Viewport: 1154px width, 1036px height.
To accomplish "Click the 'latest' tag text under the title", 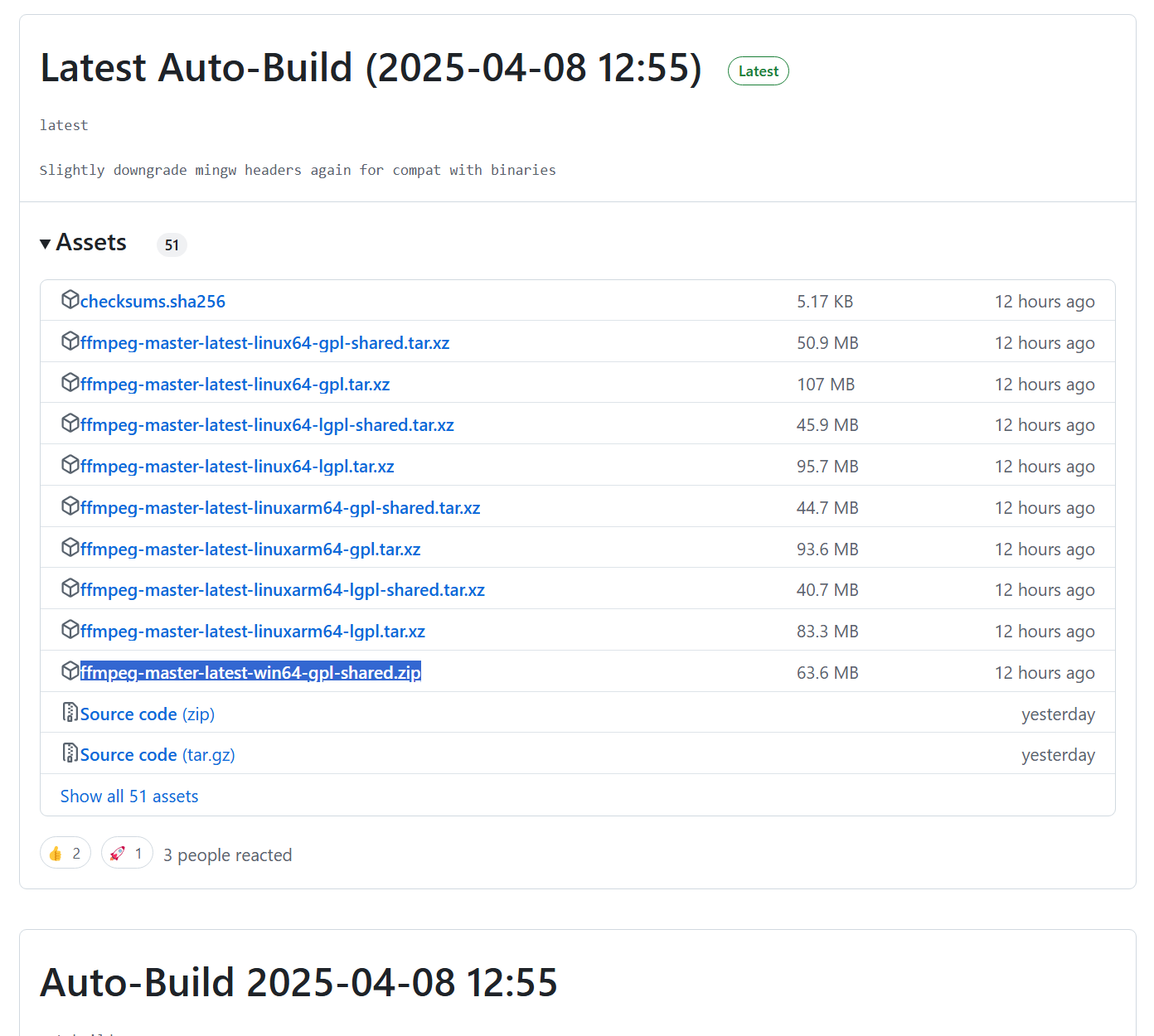I will tap(64, 125).
